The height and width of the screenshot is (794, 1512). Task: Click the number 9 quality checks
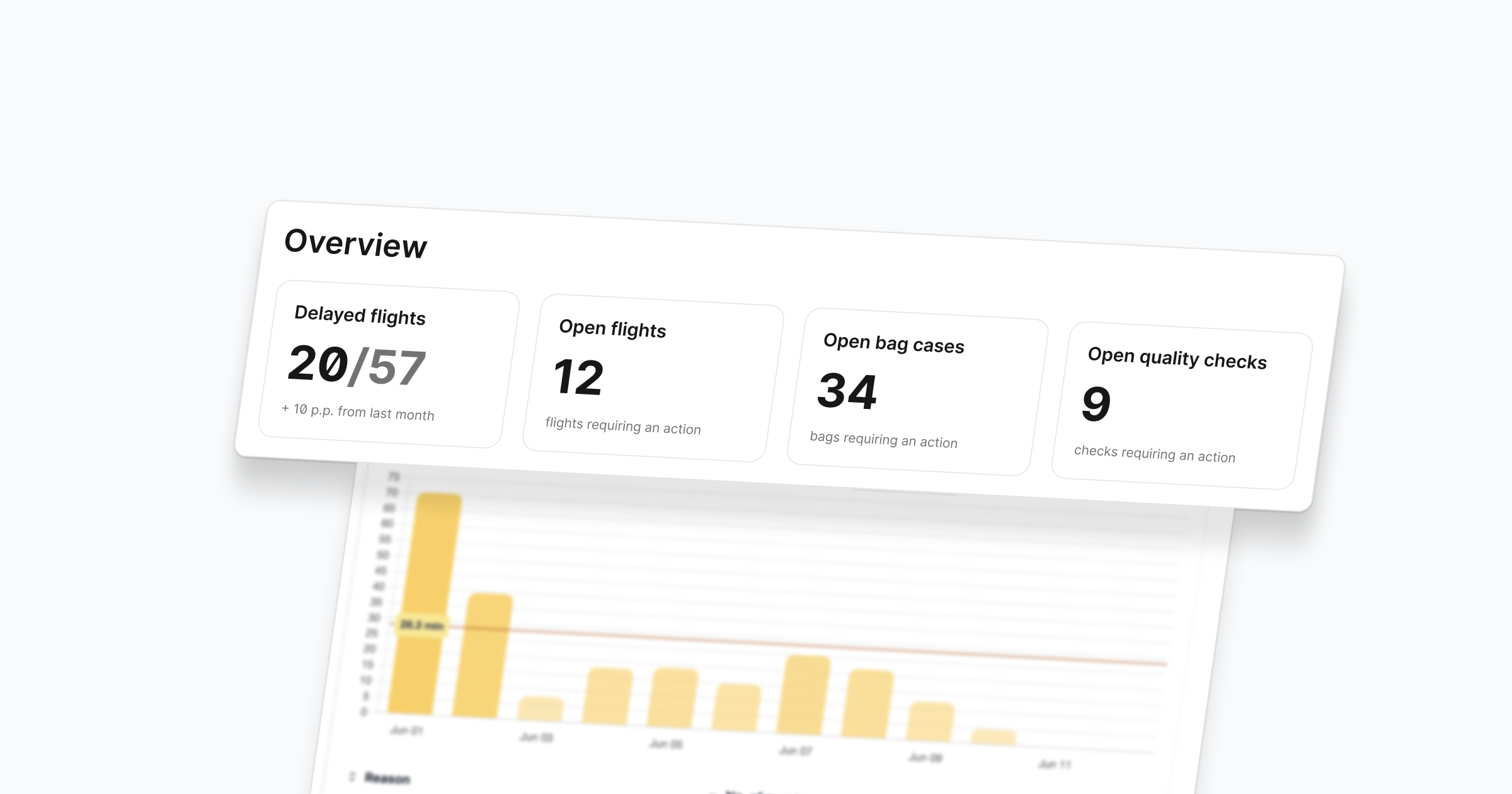click(x=1096, y=404)
